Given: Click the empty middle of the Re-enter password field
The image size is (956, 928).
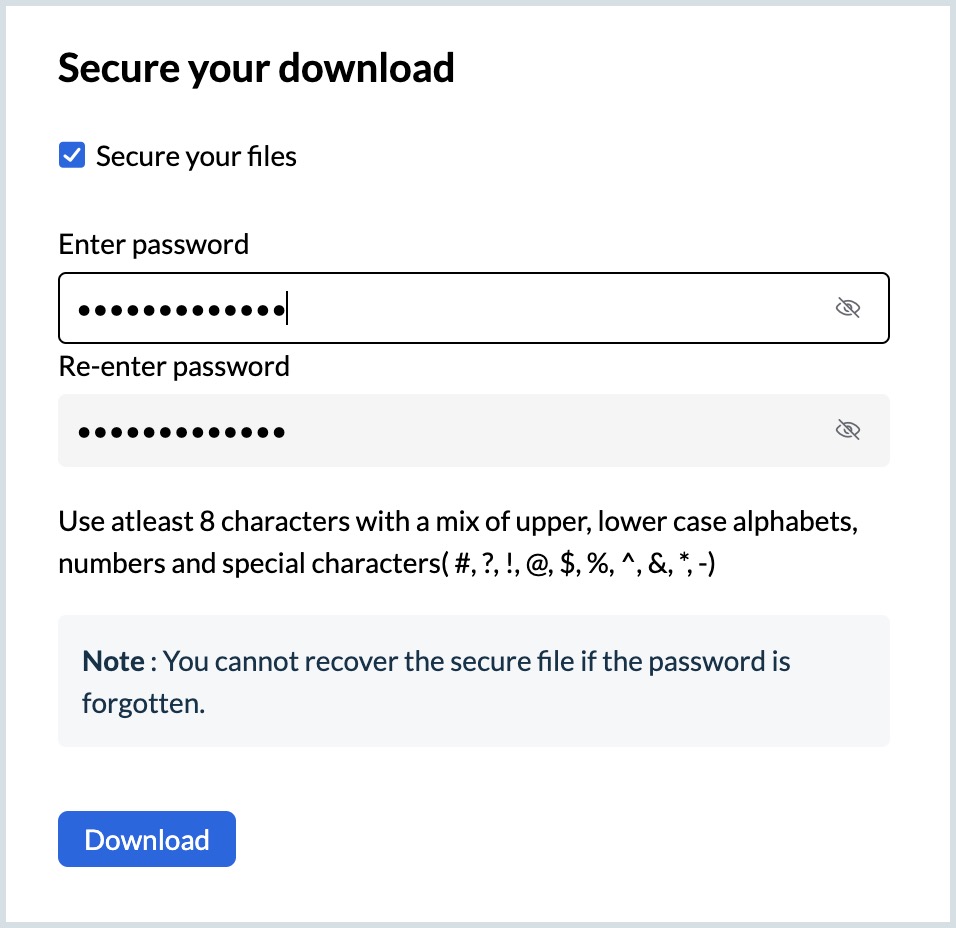Looking at the screenshot, I should tap(550, 431).
